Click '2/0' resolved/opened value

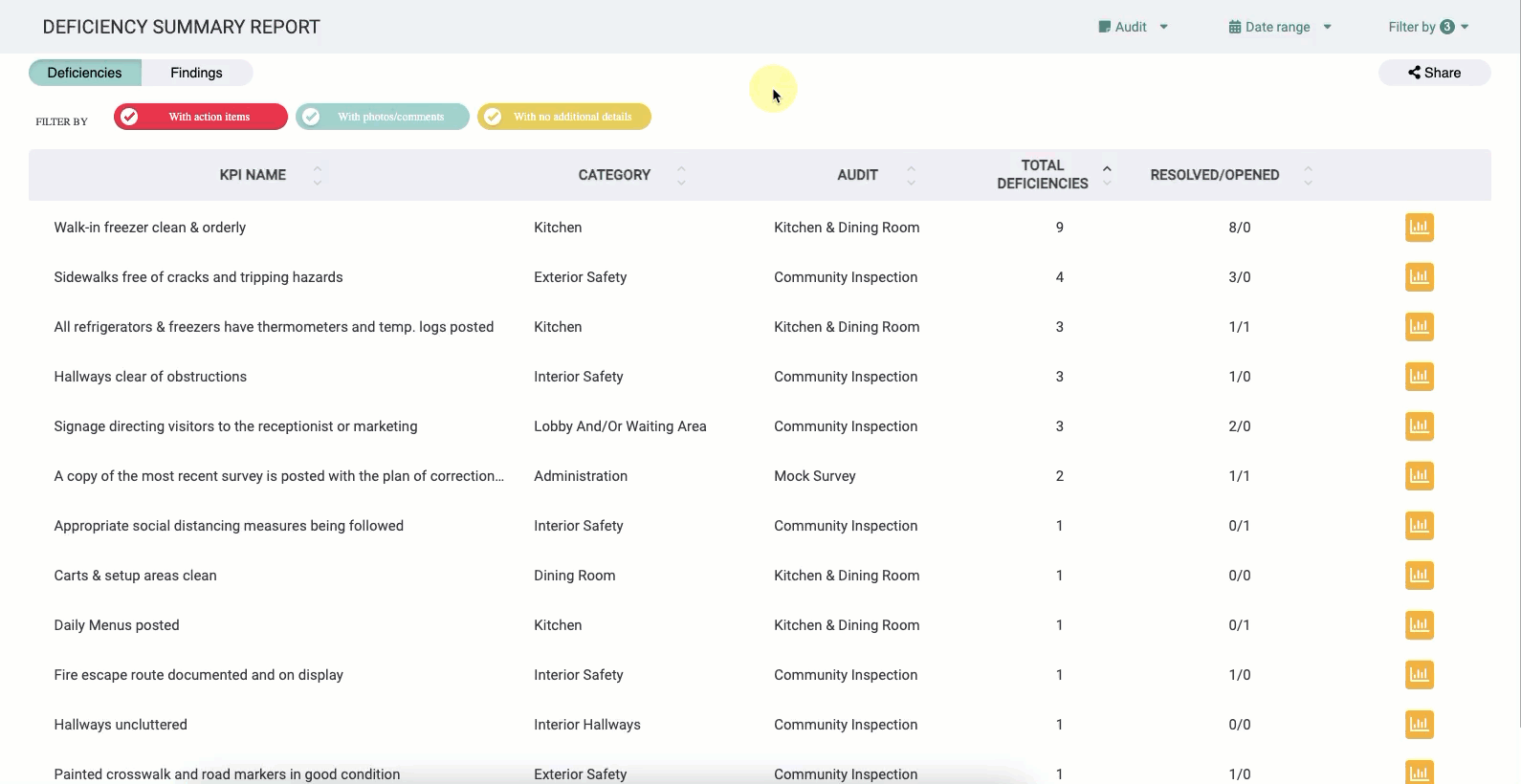(x=1240, y=426)
